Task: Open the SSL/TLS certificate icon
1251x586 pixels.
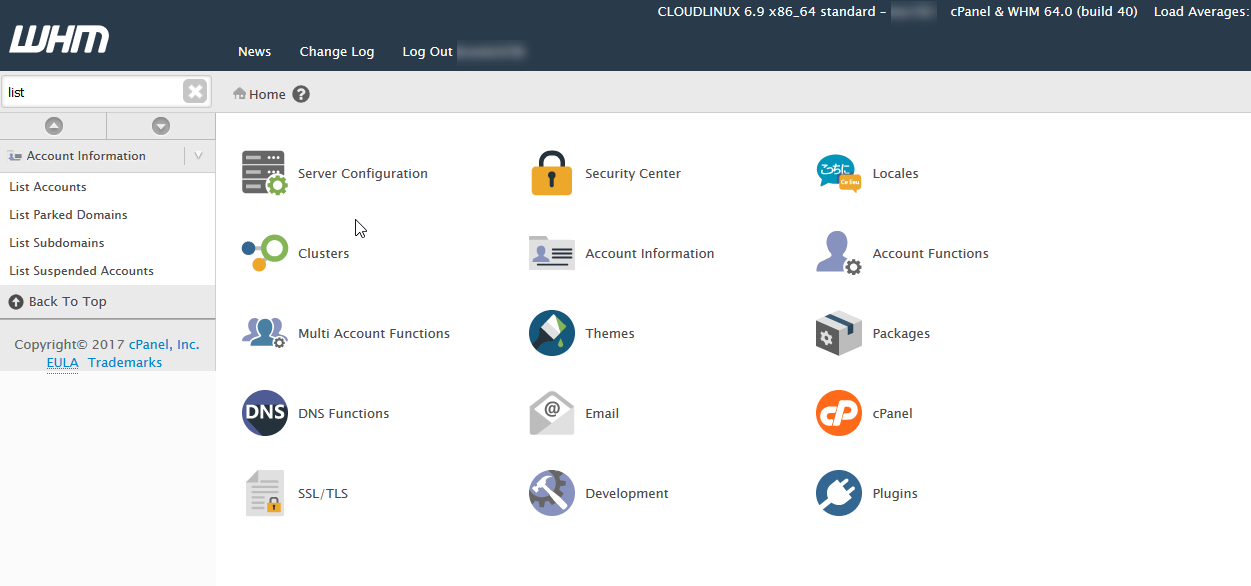Action: [x=264, y=493]
